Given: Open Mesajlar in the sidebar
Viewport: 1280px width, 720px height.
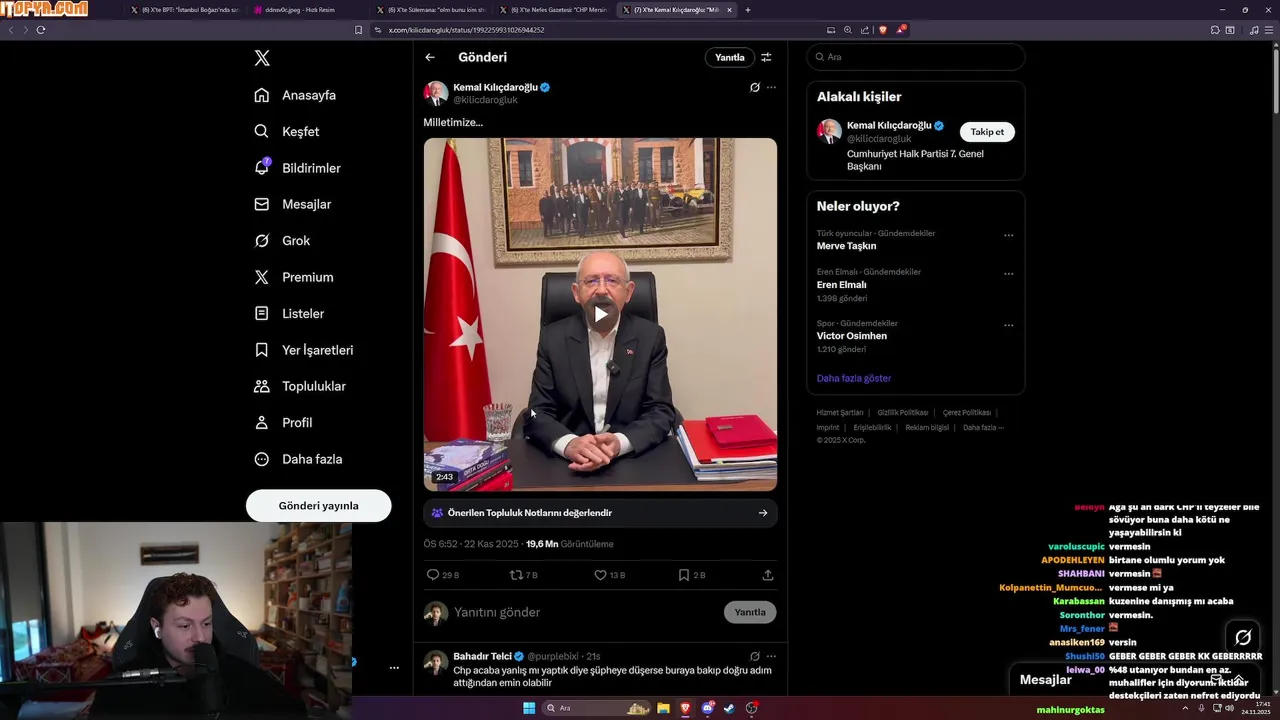Looking at the screenshot, I should click(292, 204).
